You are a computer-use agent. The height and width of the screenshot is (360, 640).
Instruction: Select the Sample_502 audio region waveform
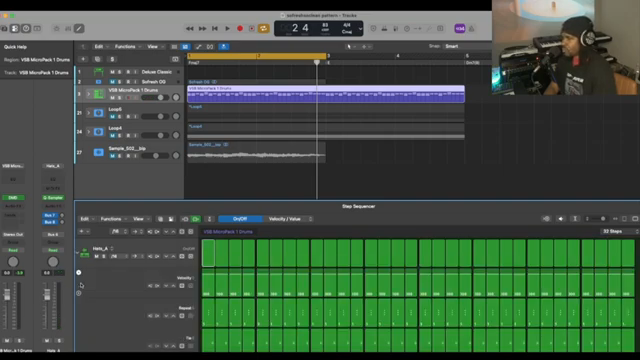click(256, 155)
